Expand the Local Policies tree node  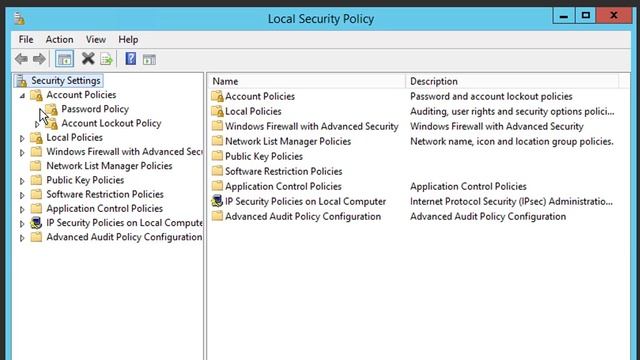[x=22, y=138]
